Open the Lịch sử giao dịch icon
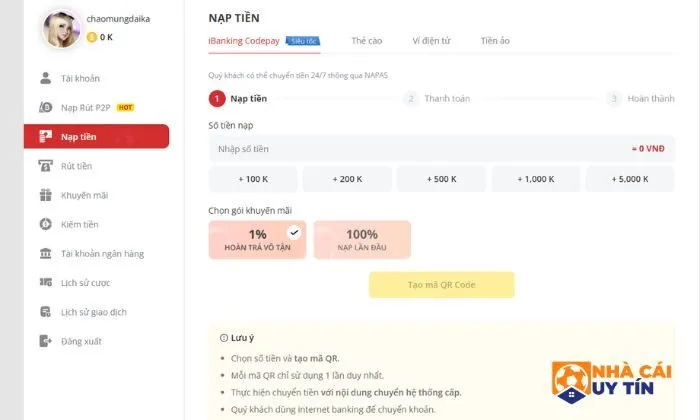 coord(46,312)
